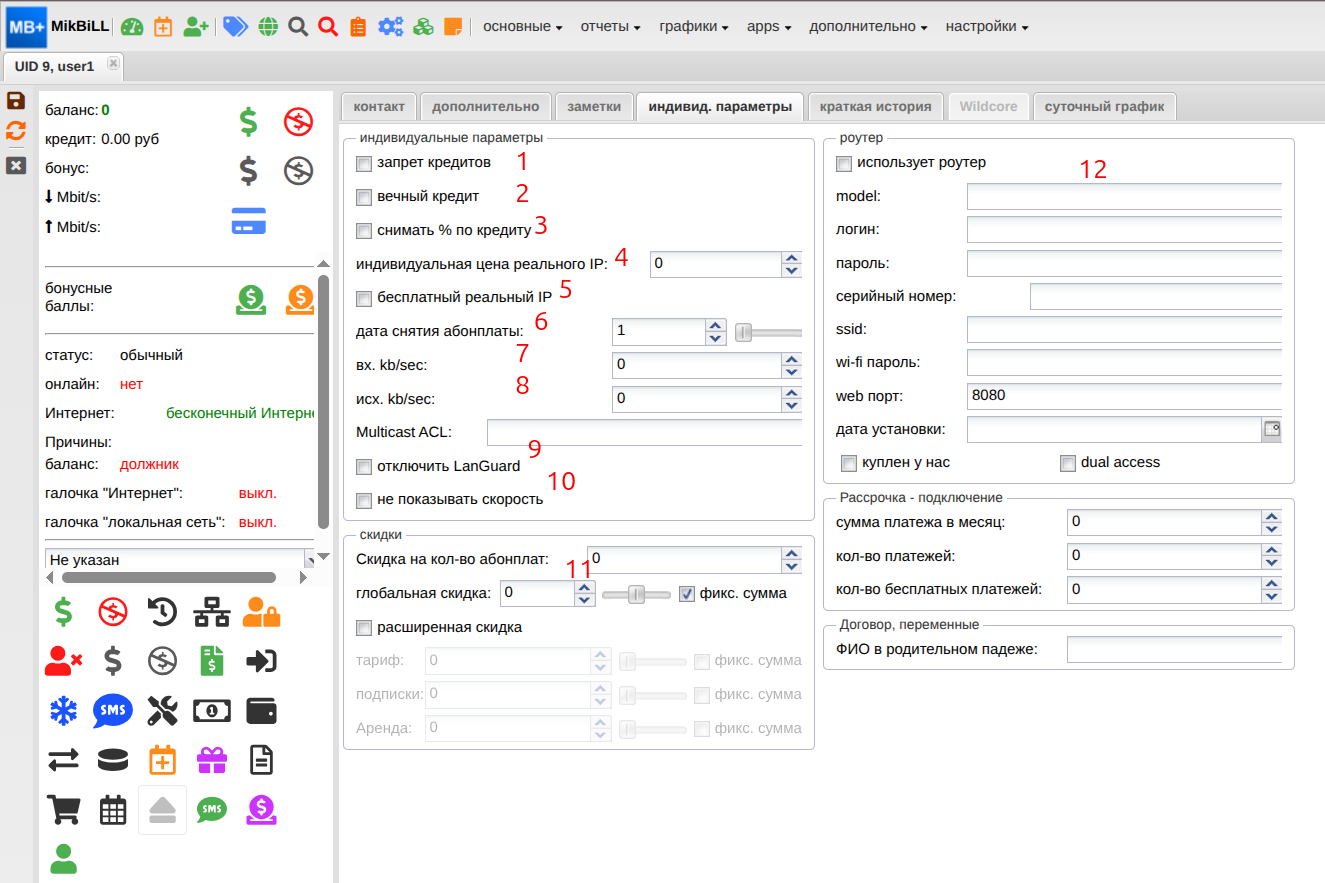Image resolution: width=1325 pixels, height=883 pixels.
Task: Open the 'краткая история' tab
Action: pyautogui.click(x=875, y=106)
